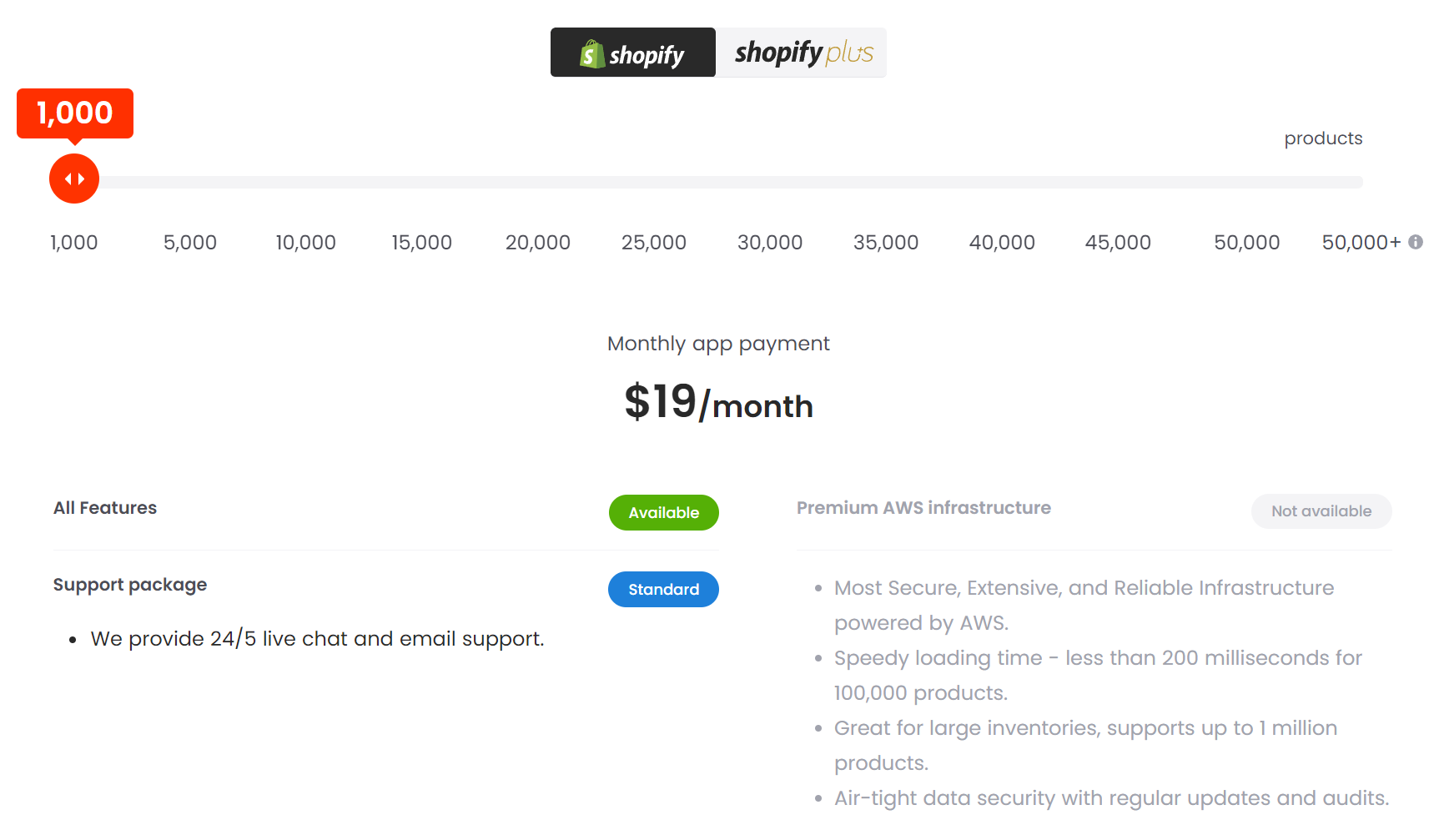Click the 45,000 products mark
Screen dimensions: 1429x840
pyautogui.click(x=1118, y=243)
